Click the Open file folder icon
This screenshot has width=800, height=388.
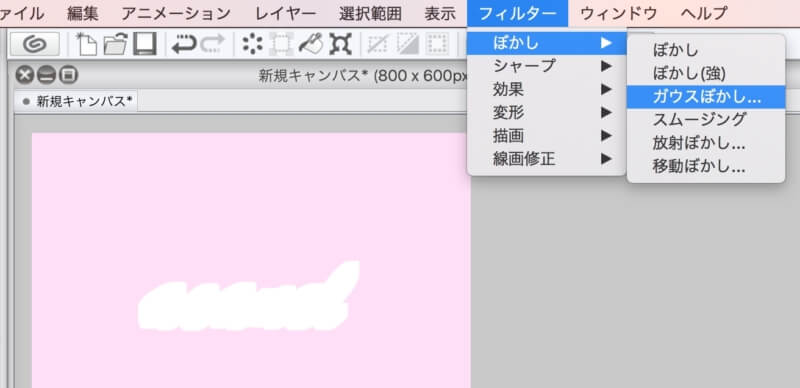[115, 44]
